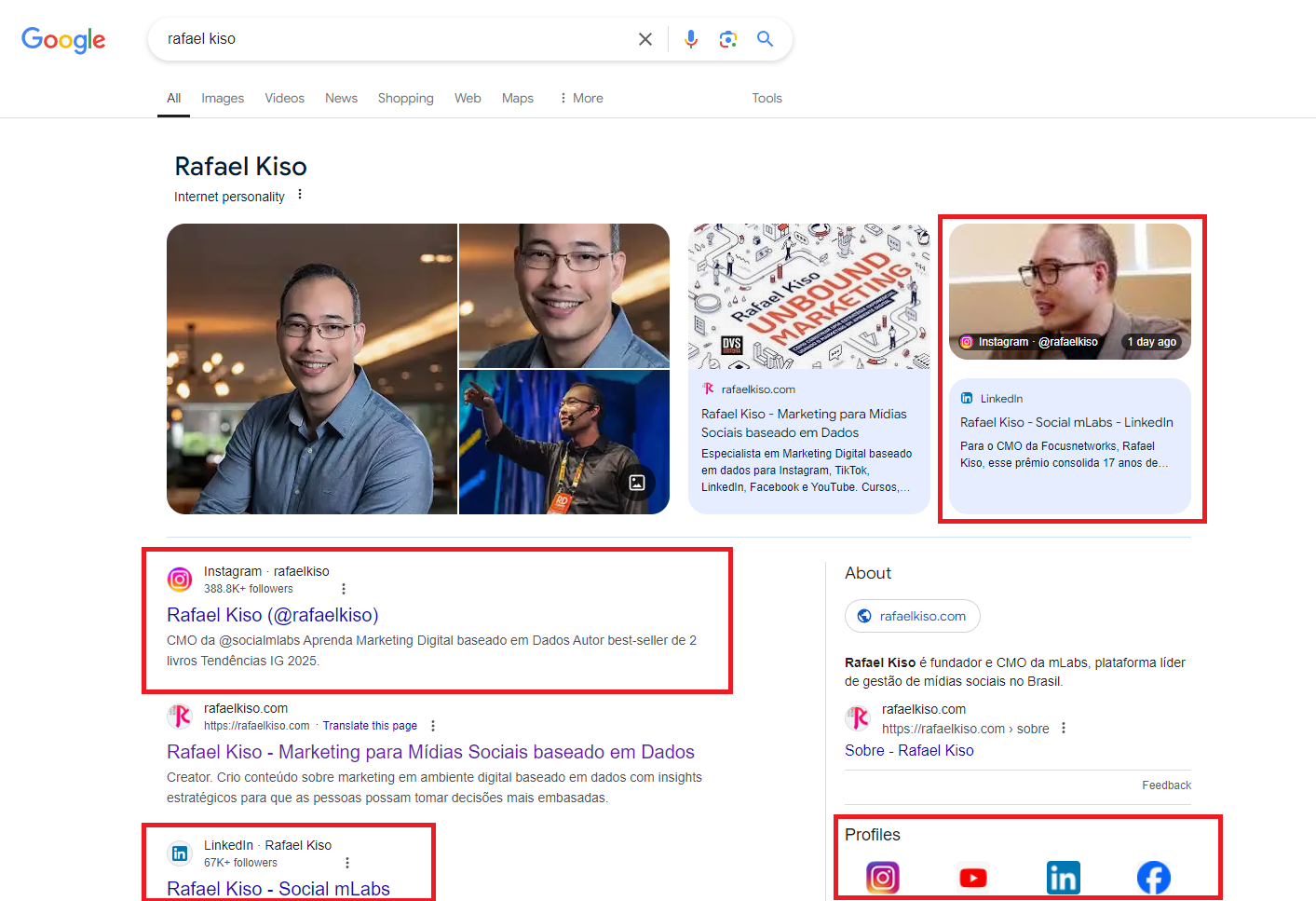This screenshot has width=1316, height=901.
Task: Click the 67K+ followers text
Action: [x=240, y=863]
